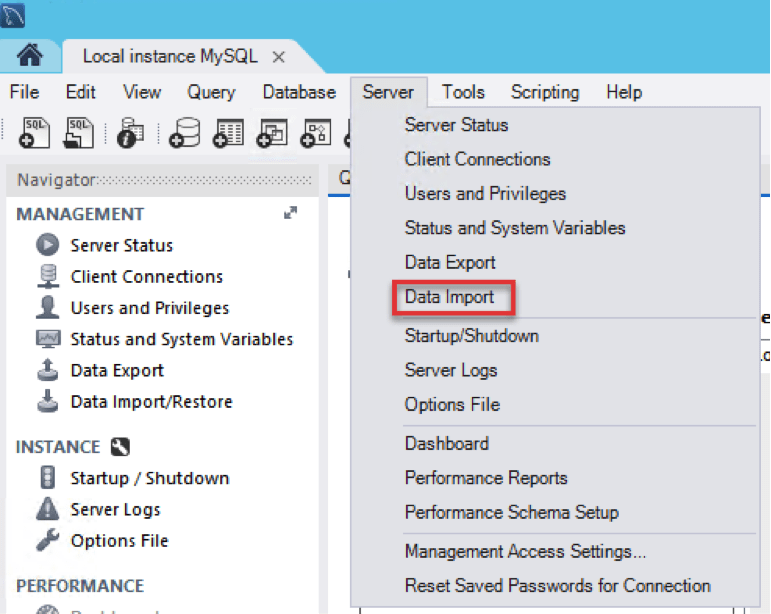Image resolution: width=771 pixels, height=614 pixels.
Task: Open Users and Privileges in Navigator
Action: pyautogui.click(x=149, y=308)
